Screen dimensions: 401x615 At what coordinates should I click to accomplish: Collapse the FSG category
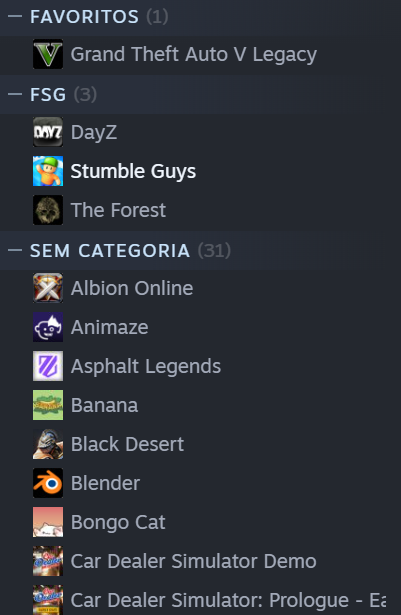pyautogui.click(x=15, y=95)
